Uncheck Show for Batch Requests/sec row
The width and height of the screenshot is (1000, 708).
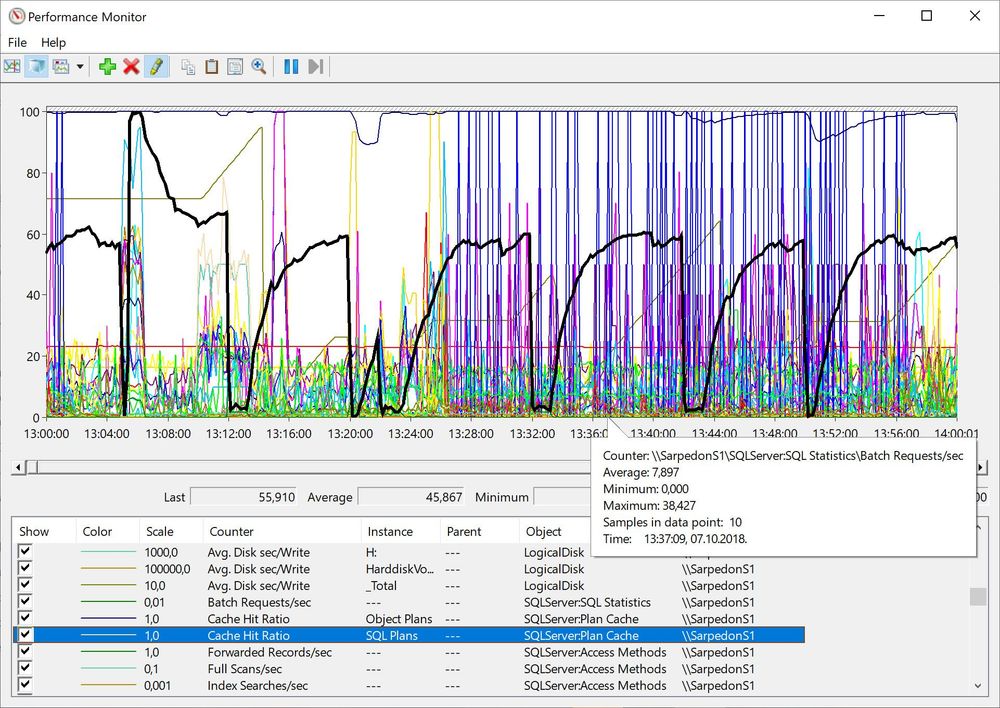click(x=25, y=601)
